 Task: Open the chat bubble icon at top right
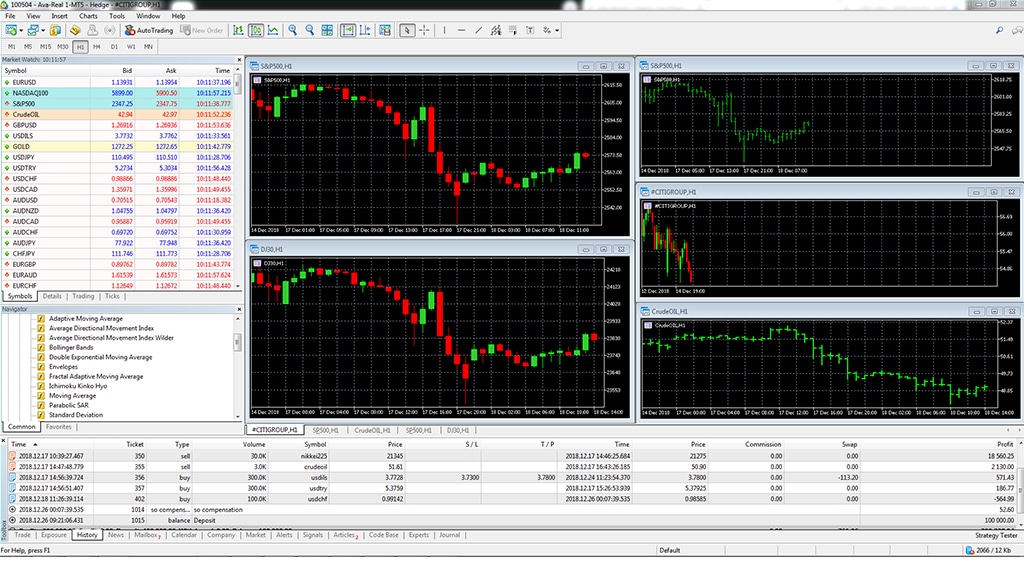click(x=1016, y=30)
